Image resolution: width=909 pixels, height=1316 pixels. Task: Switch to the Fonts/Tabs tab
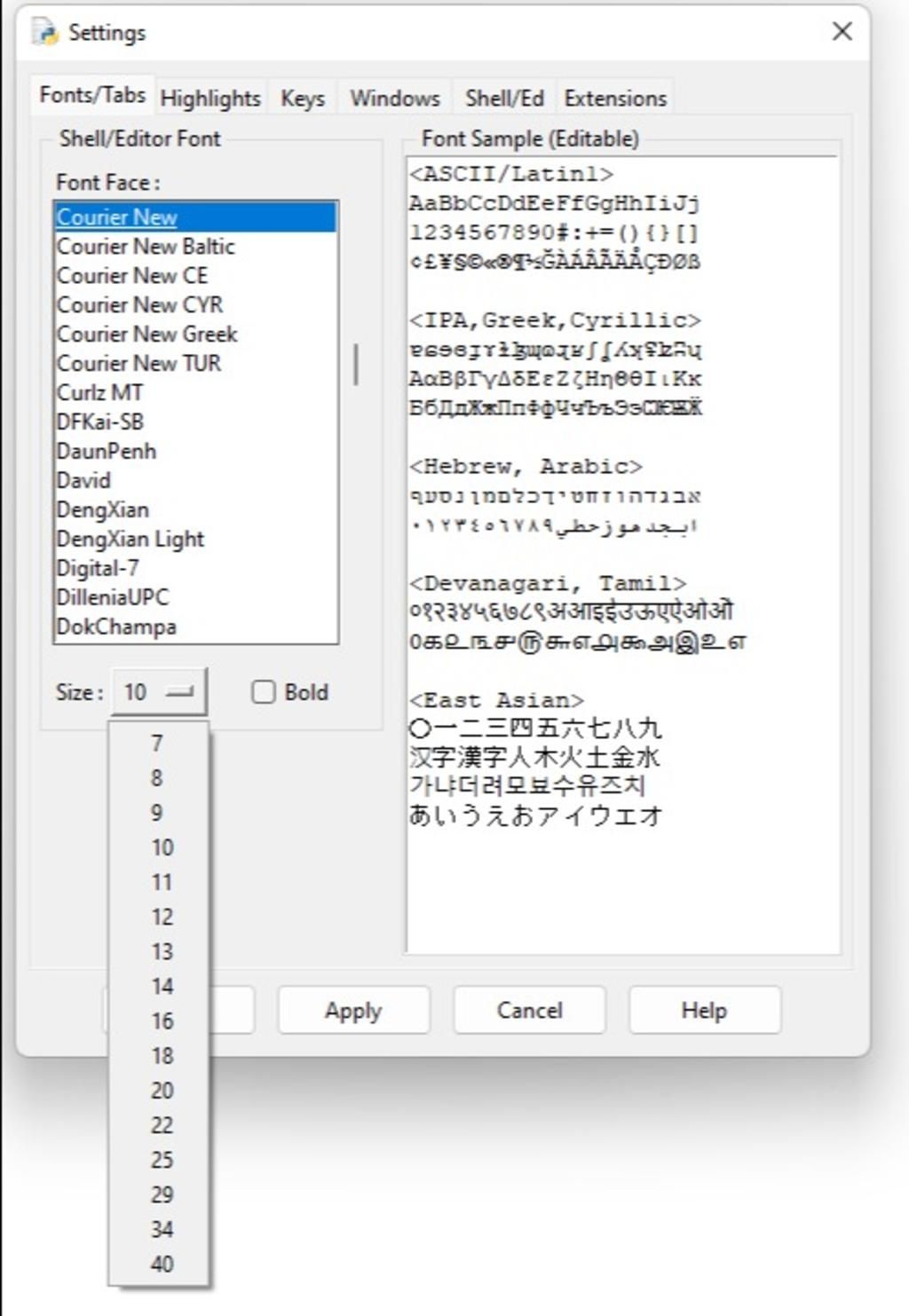(x=92, y=95)
